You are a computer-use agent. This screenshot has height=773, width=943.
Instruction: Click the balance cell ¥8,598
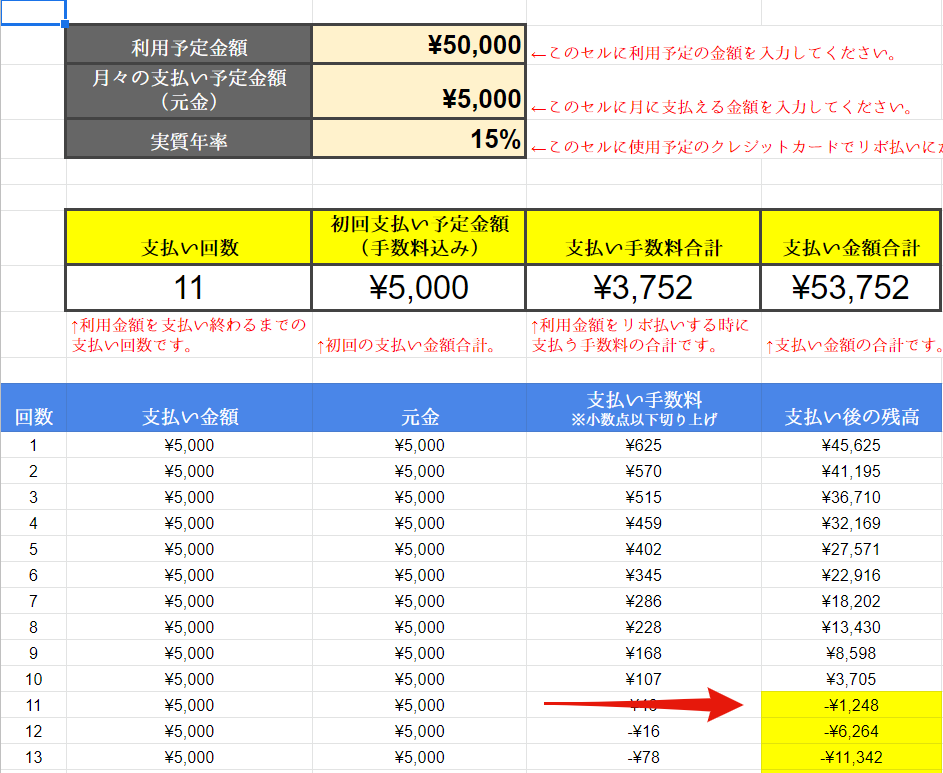(851, 653)
